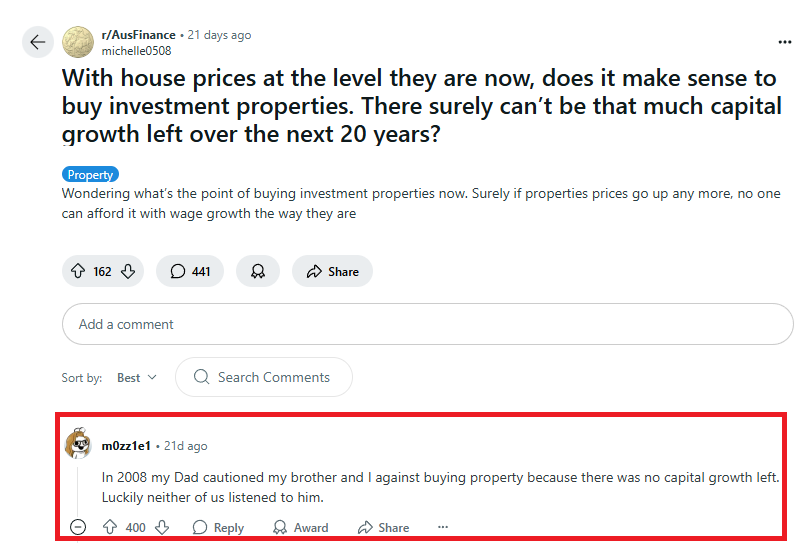Downvote m0zz1e1's comment
The image size is (800, 543).
tap(161, 527)
